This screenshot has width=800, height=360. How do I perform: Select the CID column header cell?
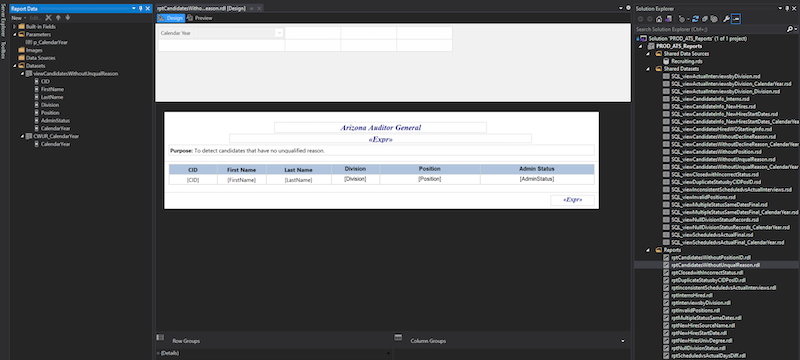(x=193, y=170)
